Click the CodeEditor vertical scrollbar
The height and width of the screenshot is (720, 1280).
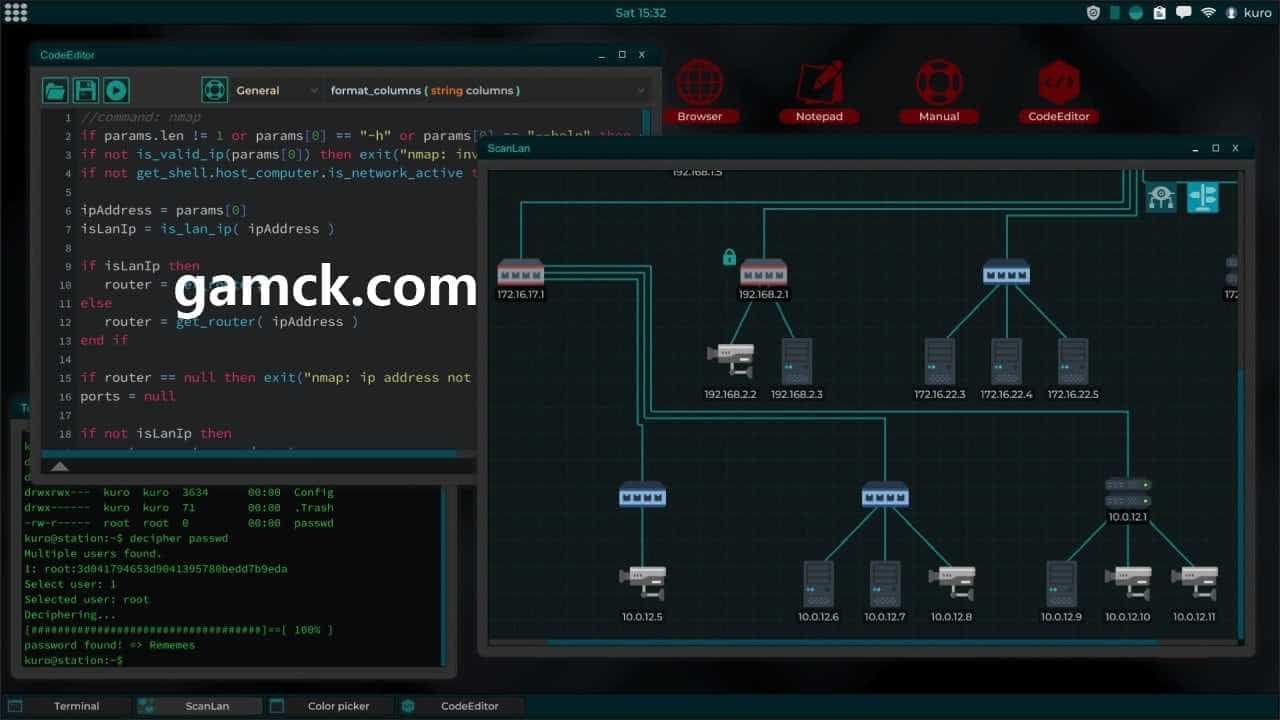pyautogui.click(x=647, y=122)
